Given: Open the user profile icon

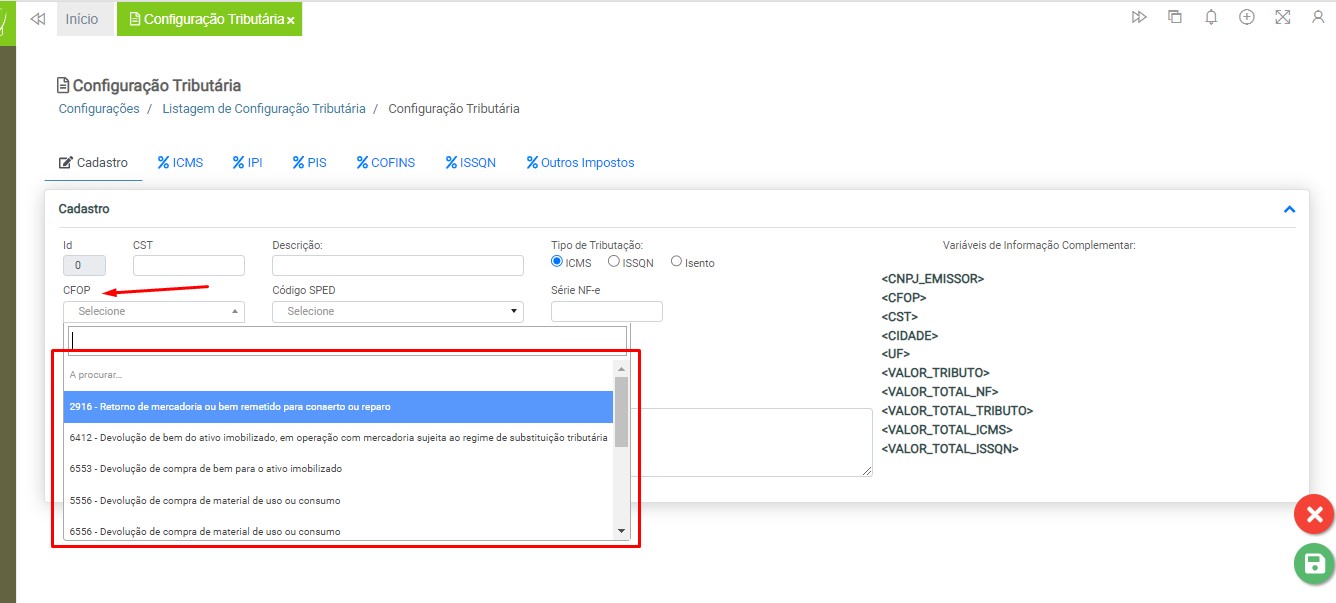Looking at the screenshot, I should tap(1318, 18).
